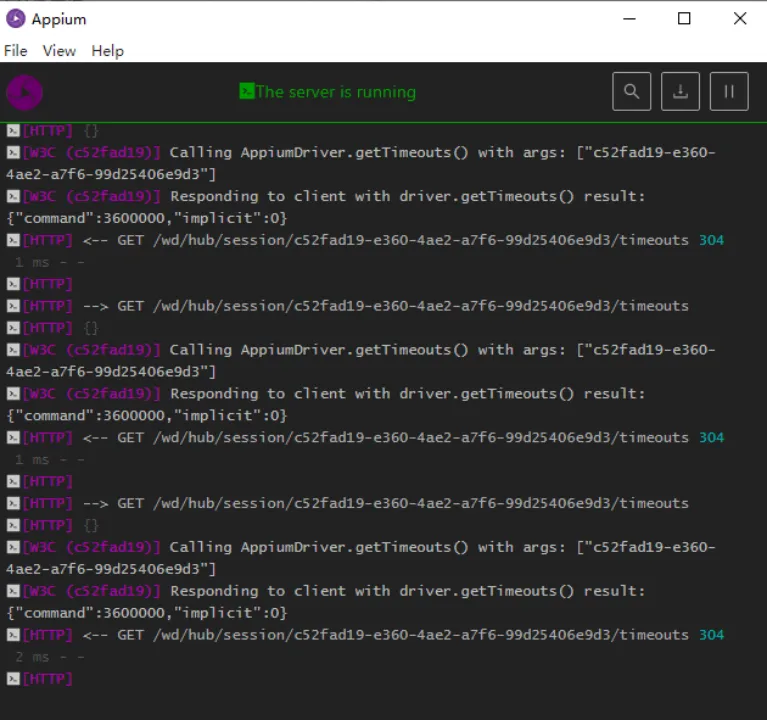Click "The server is running" status text
This screenshot has height=720, width=767.
(x=335, y=92)
